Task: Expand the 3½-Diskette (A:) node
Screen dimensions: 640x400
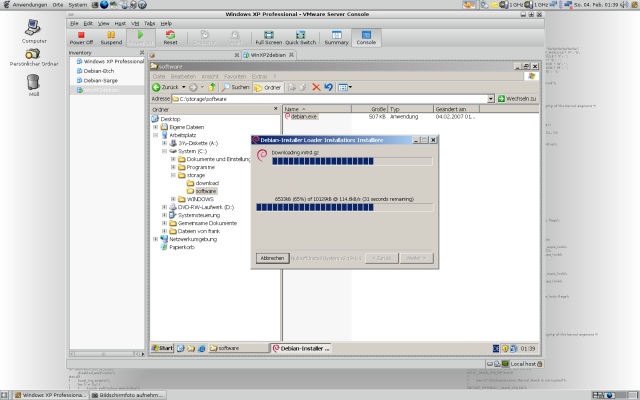Action: (164, 143)
